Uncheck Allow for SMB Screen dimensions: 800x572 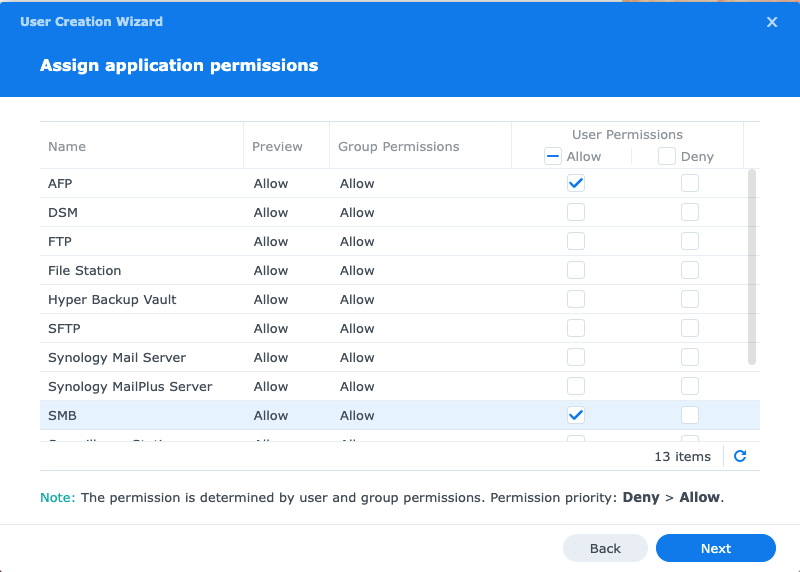tap(576, 415)
